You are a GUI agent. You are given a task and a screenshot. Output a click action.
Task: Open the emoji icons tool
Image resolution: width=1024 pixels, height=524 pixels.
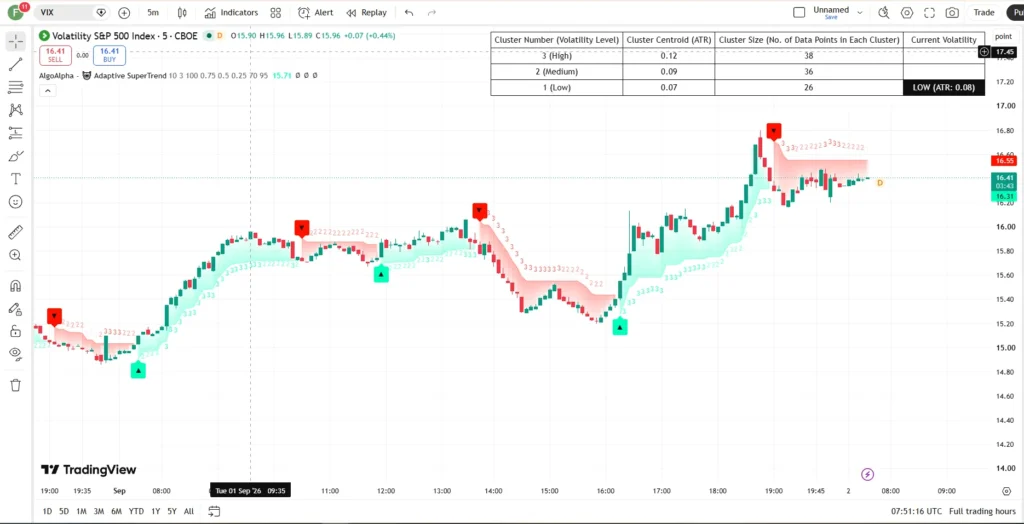(x=16, y=202)
